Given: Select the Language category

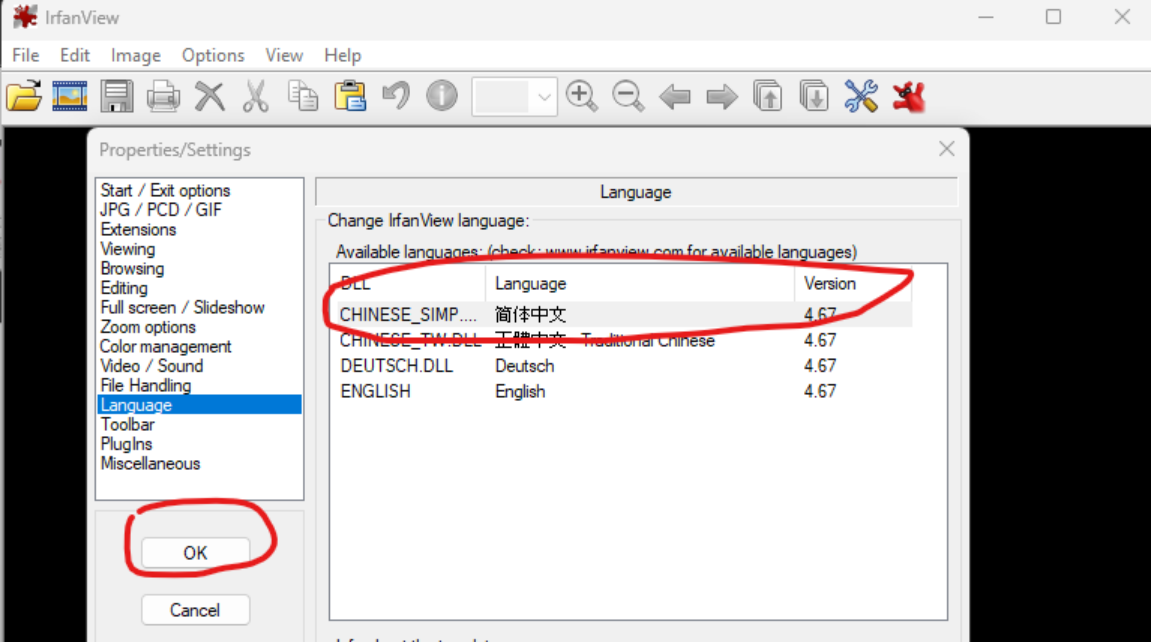Looking at the screenshot, I should coord(200,405).
